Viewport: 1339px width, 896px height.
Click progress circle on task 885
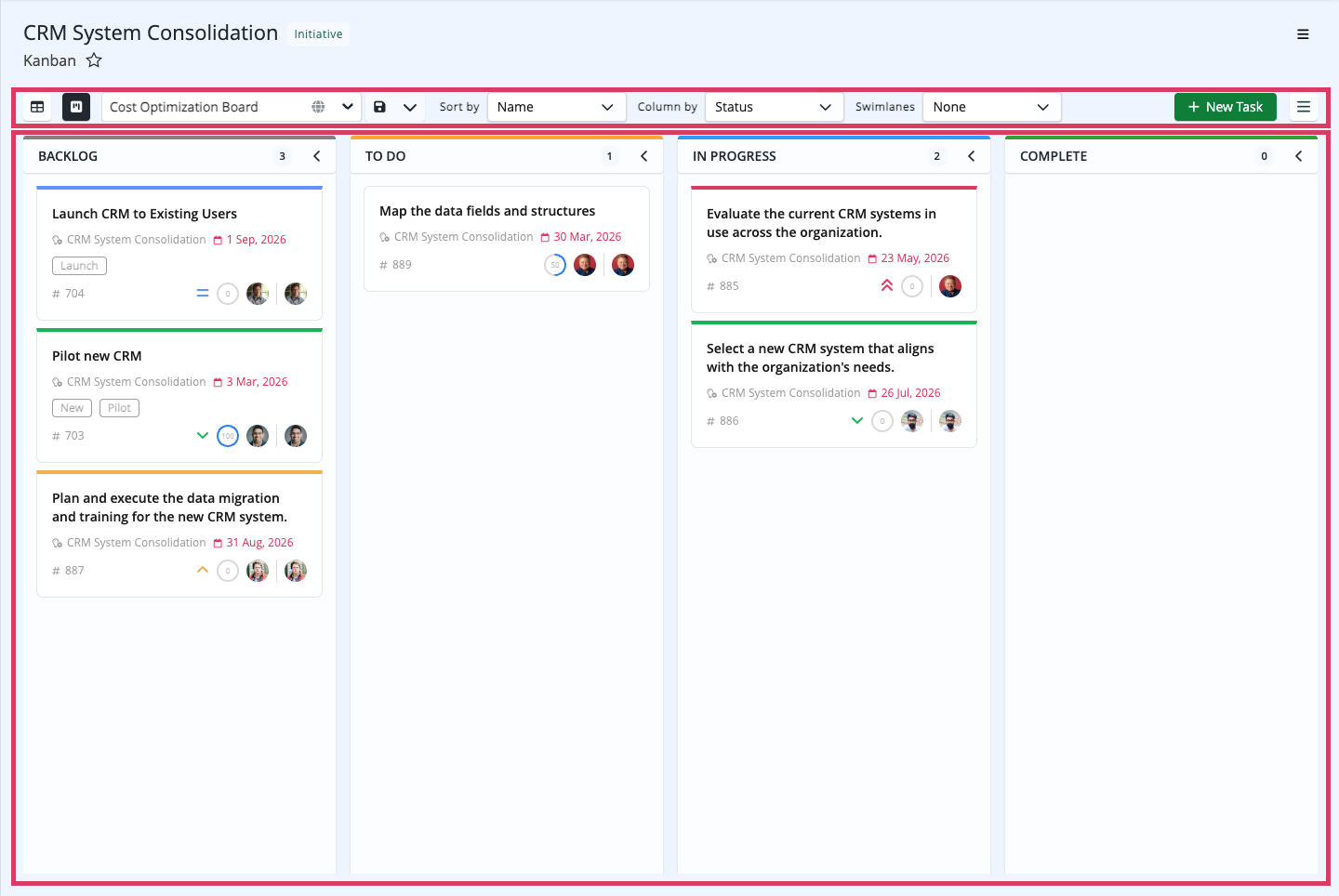[912, 286]
